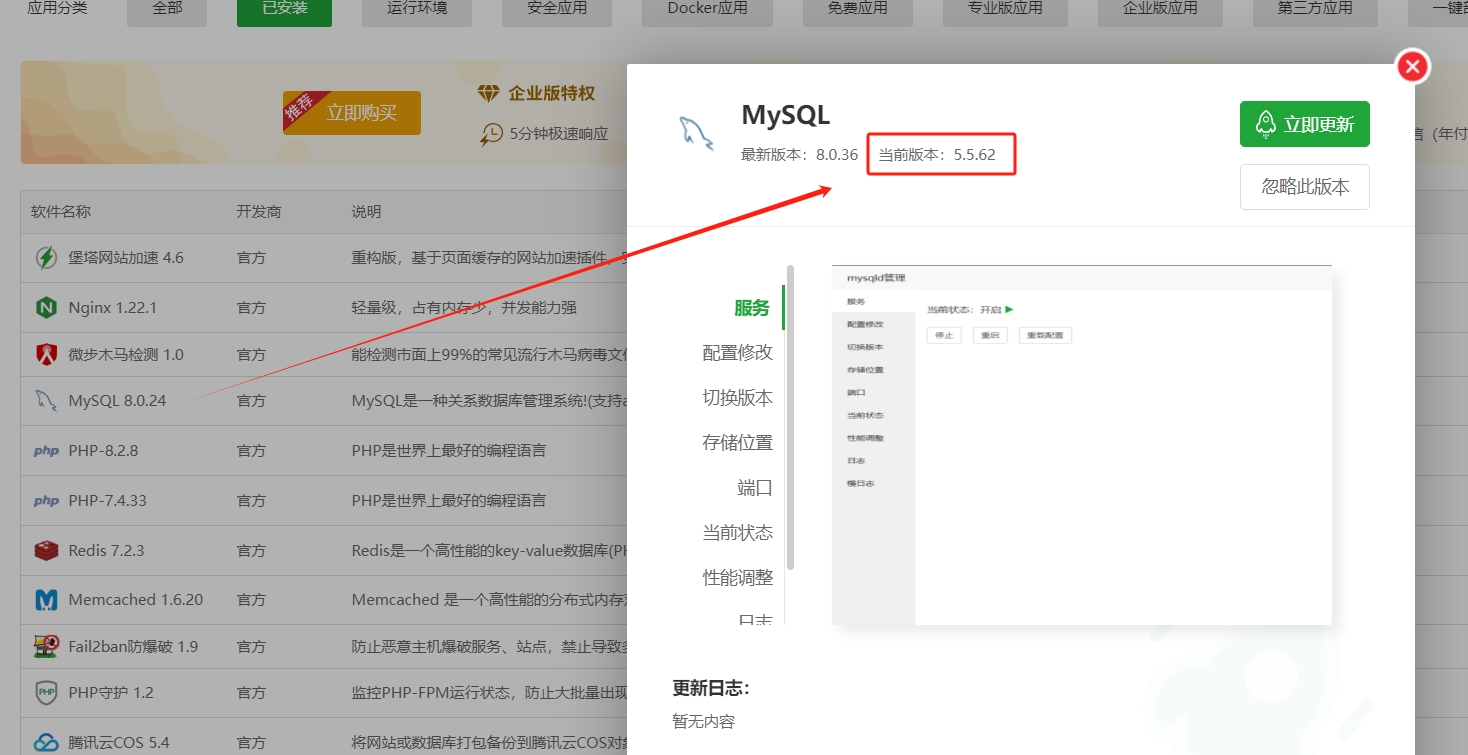The image size is (1468, 755).
Task: Click the dialog sidebar vertical scrollbar
Action: pos(790,417)
